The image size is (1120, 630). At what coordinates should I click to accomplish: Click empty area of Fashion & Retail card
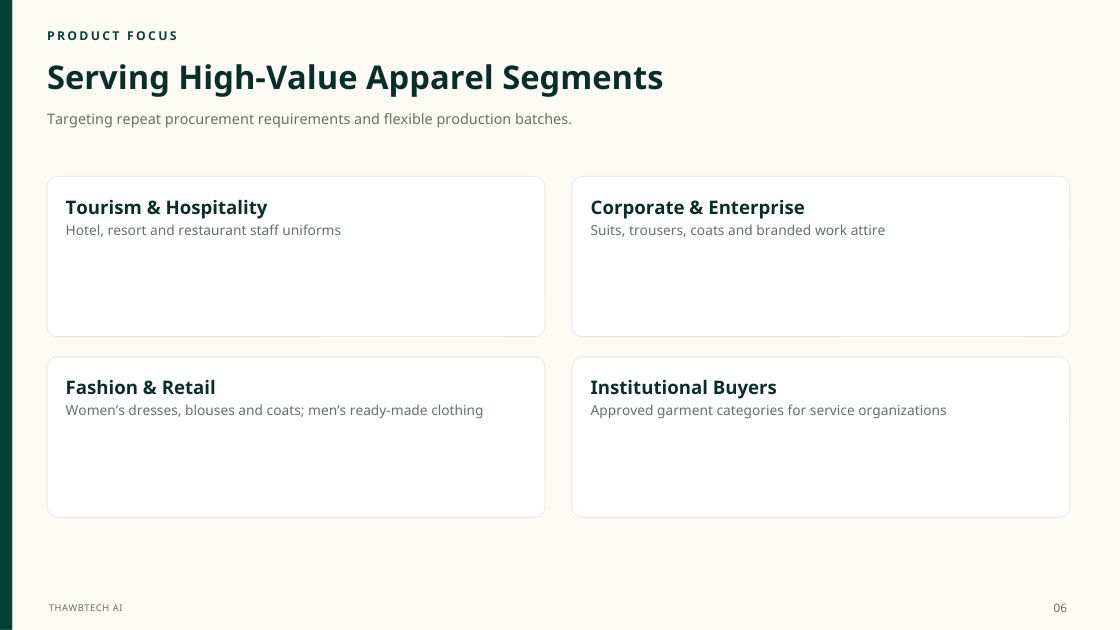[296, 468]
